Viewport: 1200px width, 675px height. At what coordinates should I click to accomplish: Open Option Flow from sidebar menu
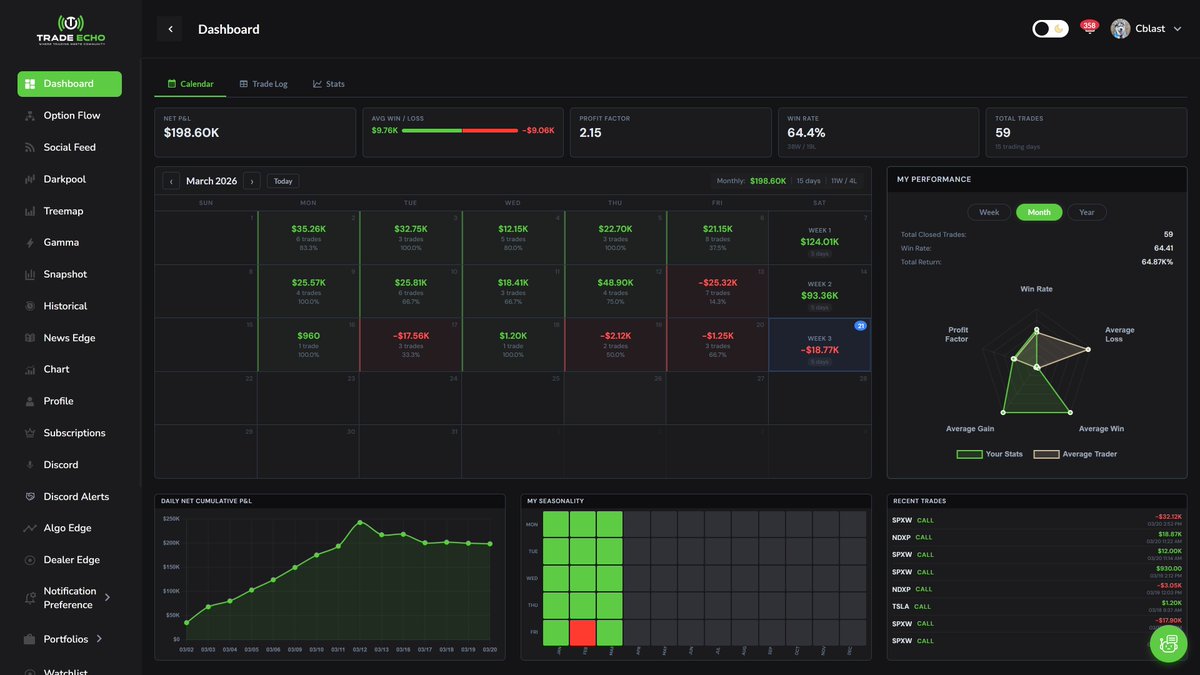click(x=72, y=116)
